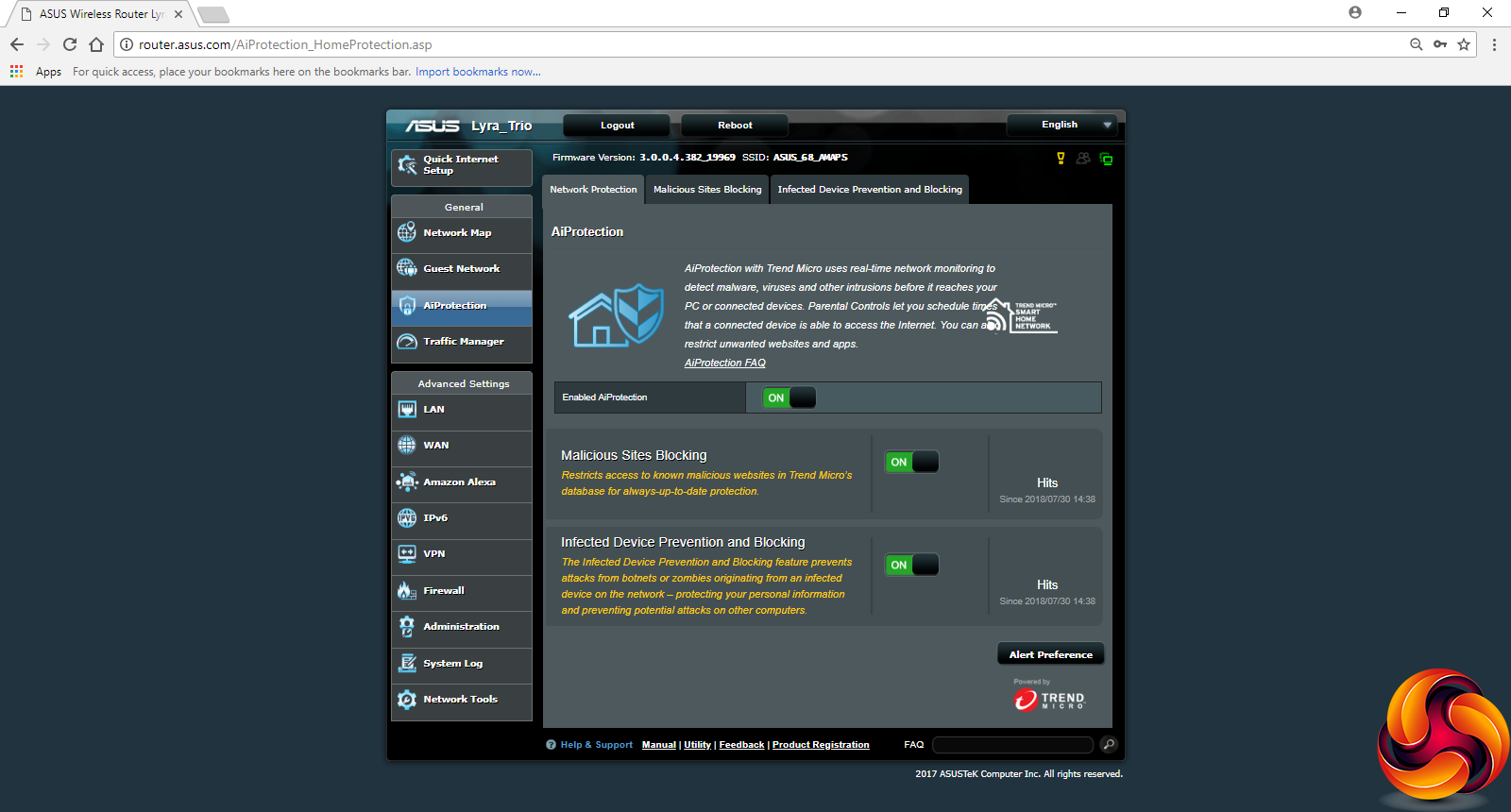1511x812 pixels.
Task: Click the FAQ search magnifier button
Action: pyautogui.click(x=1109, y=745)
